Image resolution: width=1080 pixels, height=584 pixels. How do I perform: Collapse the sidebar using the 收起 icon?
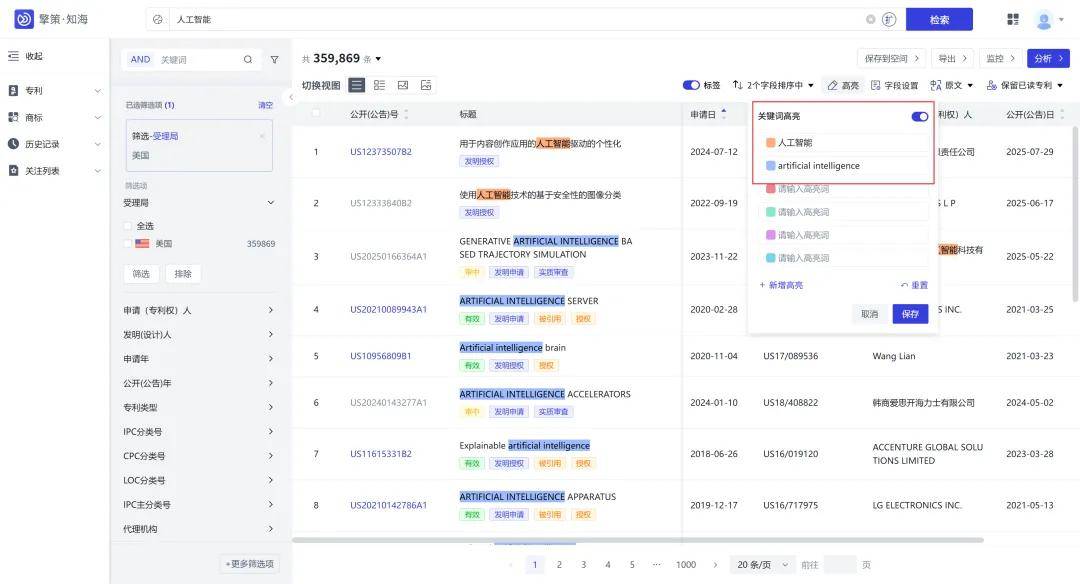[x=13, y=58]
